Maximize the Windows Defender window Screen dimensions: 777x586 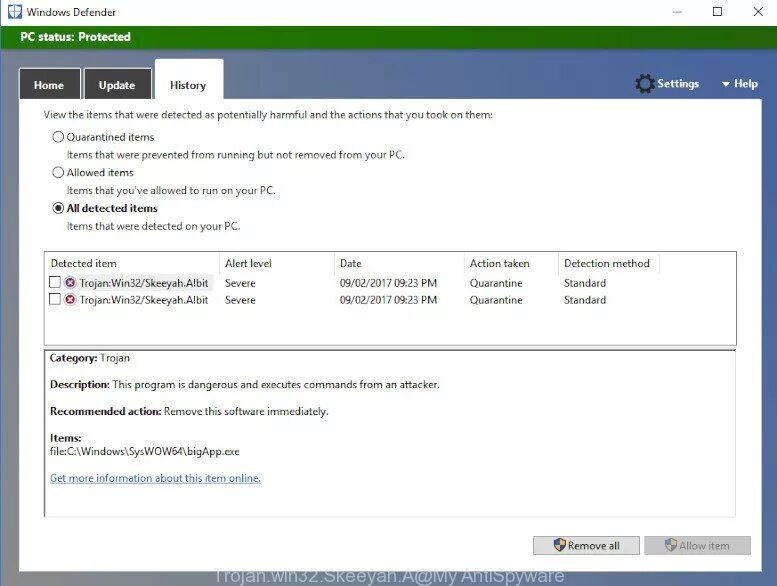717,11
